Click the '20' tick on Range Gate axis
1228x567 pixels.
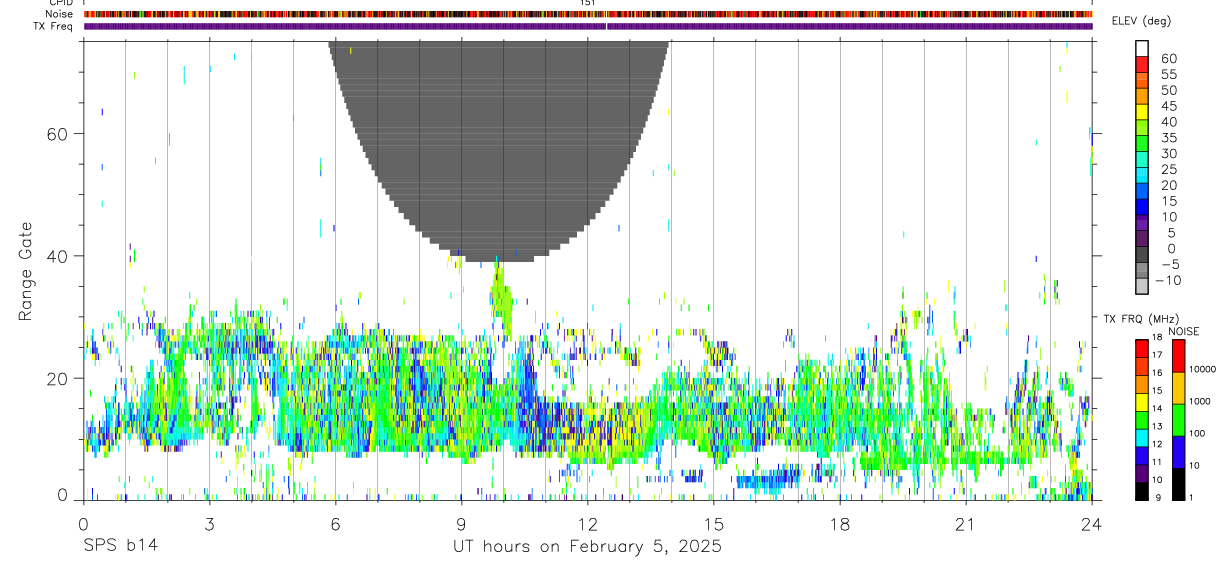55,378
